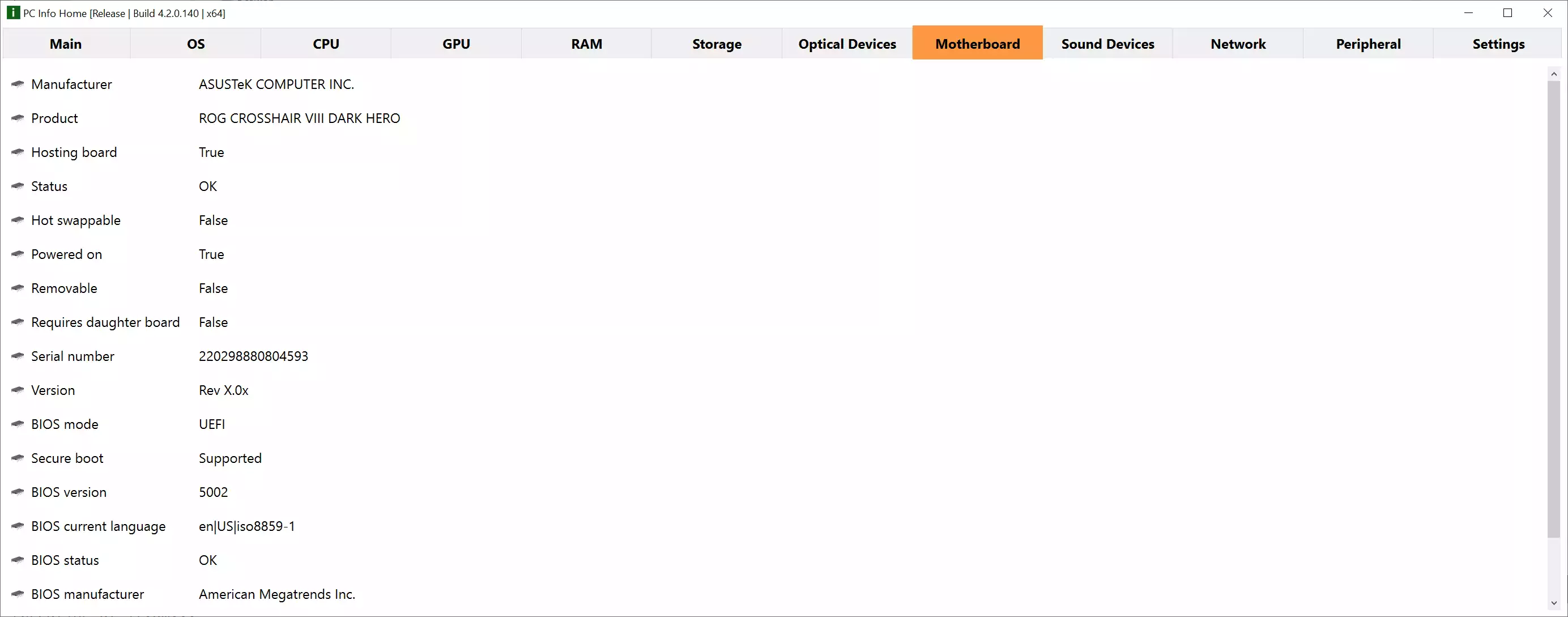The width and height of the screenshot is (1568, 617).
Task: Open the Storage tab
Action: click(717, 44)
